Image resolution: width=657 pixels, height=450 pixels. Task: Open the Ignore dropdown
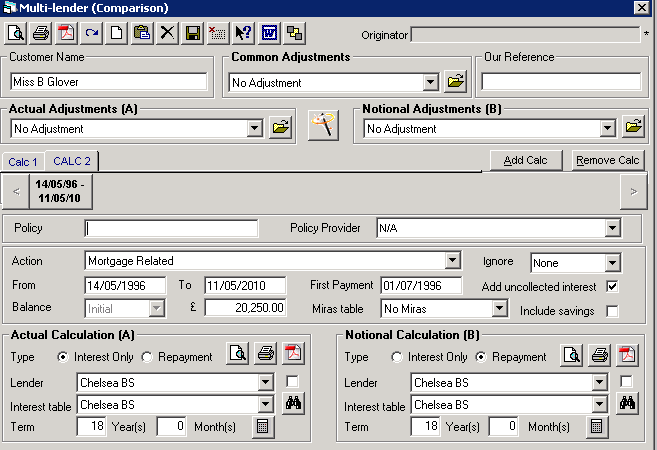612,263
